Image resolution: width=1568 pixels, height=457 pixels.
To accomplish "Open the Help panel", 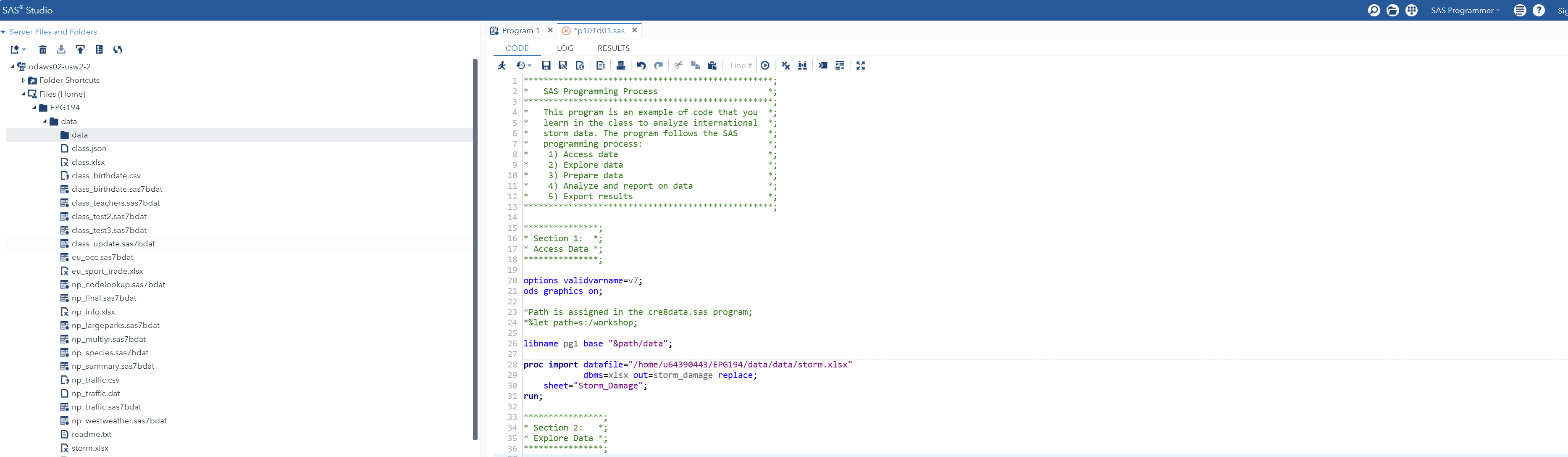I will click(x=1540, y=11).
